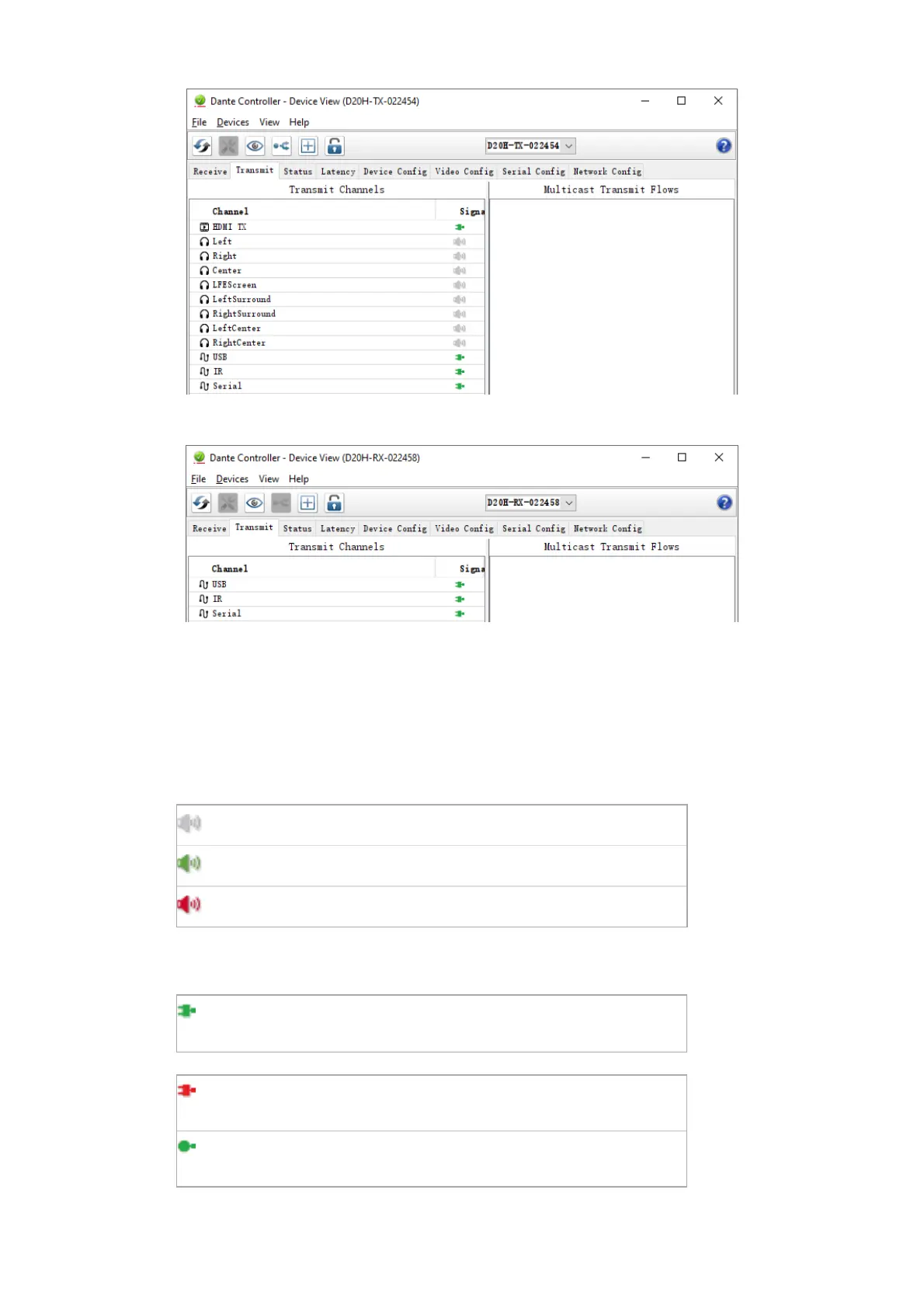Select the Serial channel row in RX window
The height and width of the screenshot is (1308, 924).
tap(337, 614)
